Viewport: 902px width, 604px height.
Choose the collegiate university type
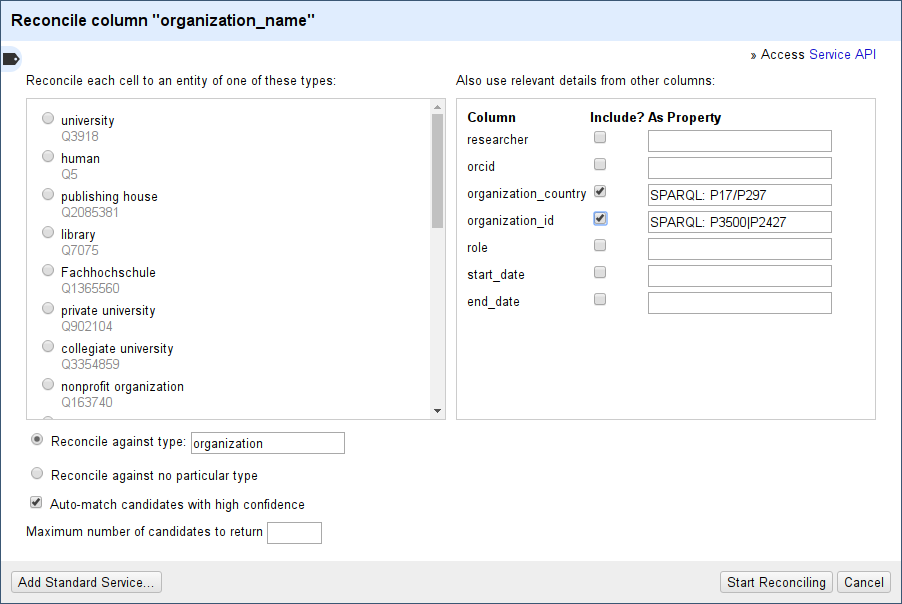[x=48, y=346]
